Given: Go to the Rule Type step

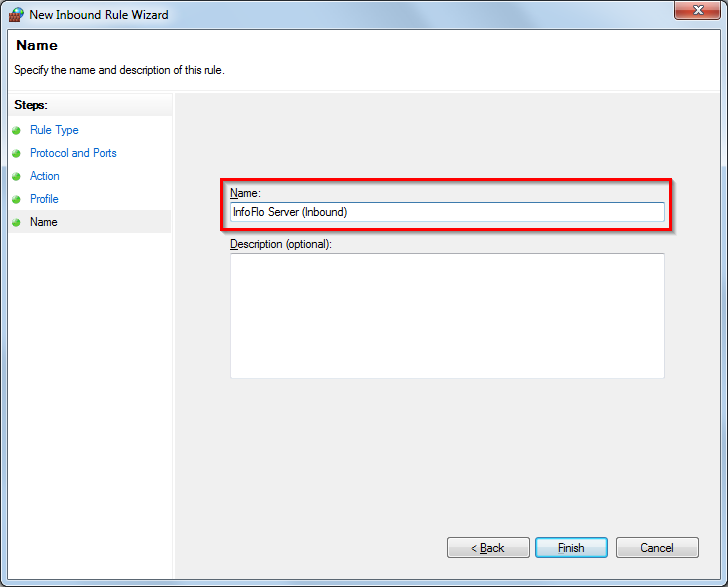Looking at the screenshot, I should click(x=54, y=130).
